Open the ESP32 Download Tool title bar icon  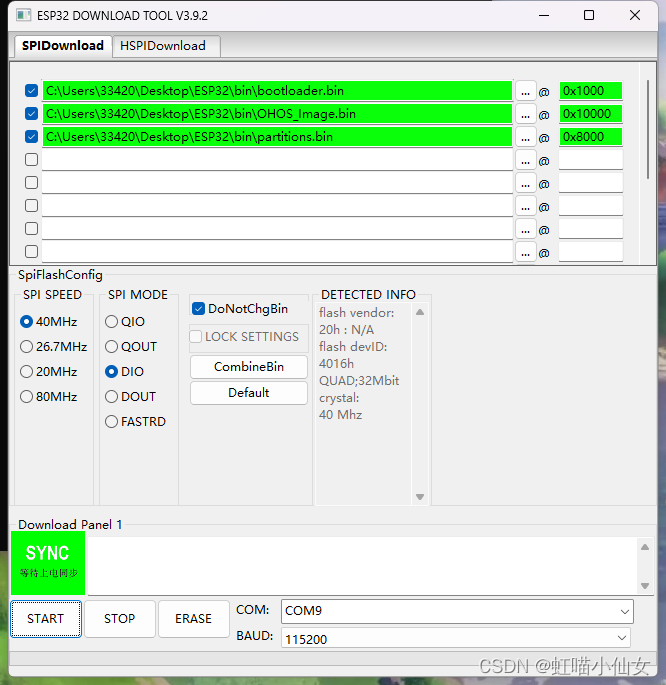tap(23, 15)
